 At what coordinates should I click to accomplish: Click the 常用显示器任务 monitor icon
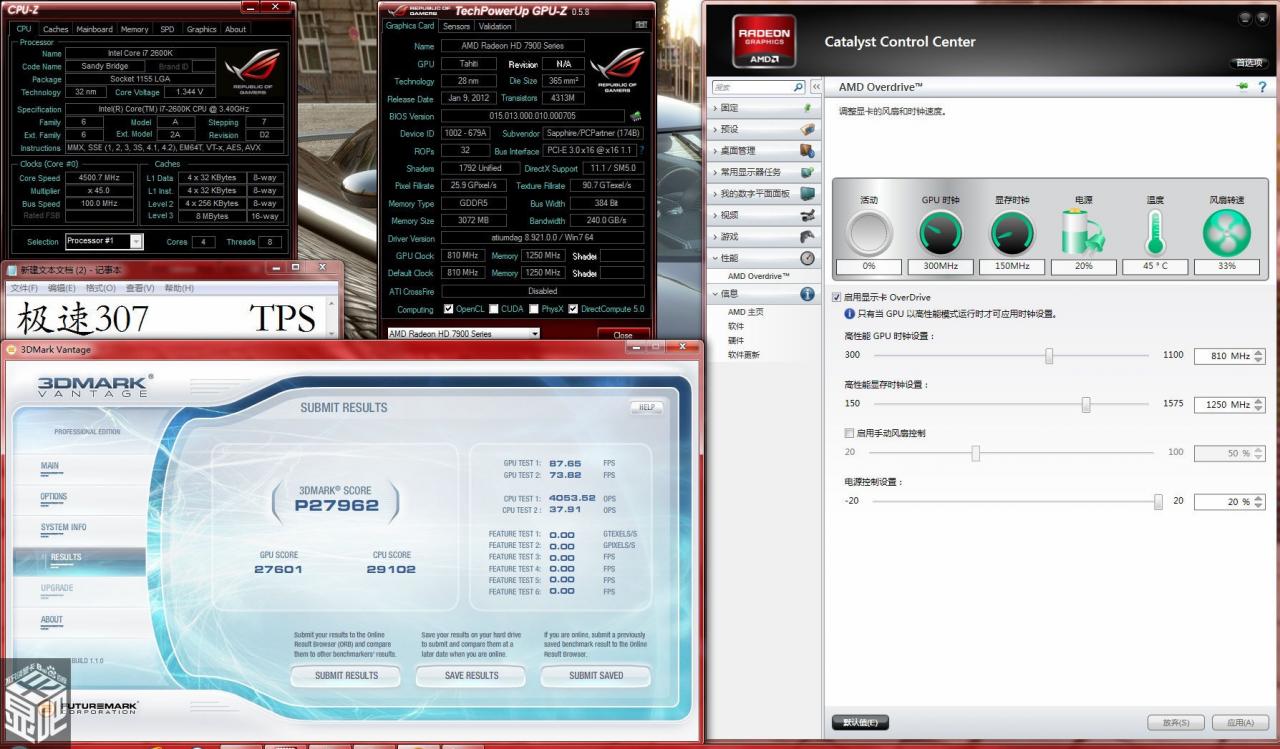(x=808, y=172)
